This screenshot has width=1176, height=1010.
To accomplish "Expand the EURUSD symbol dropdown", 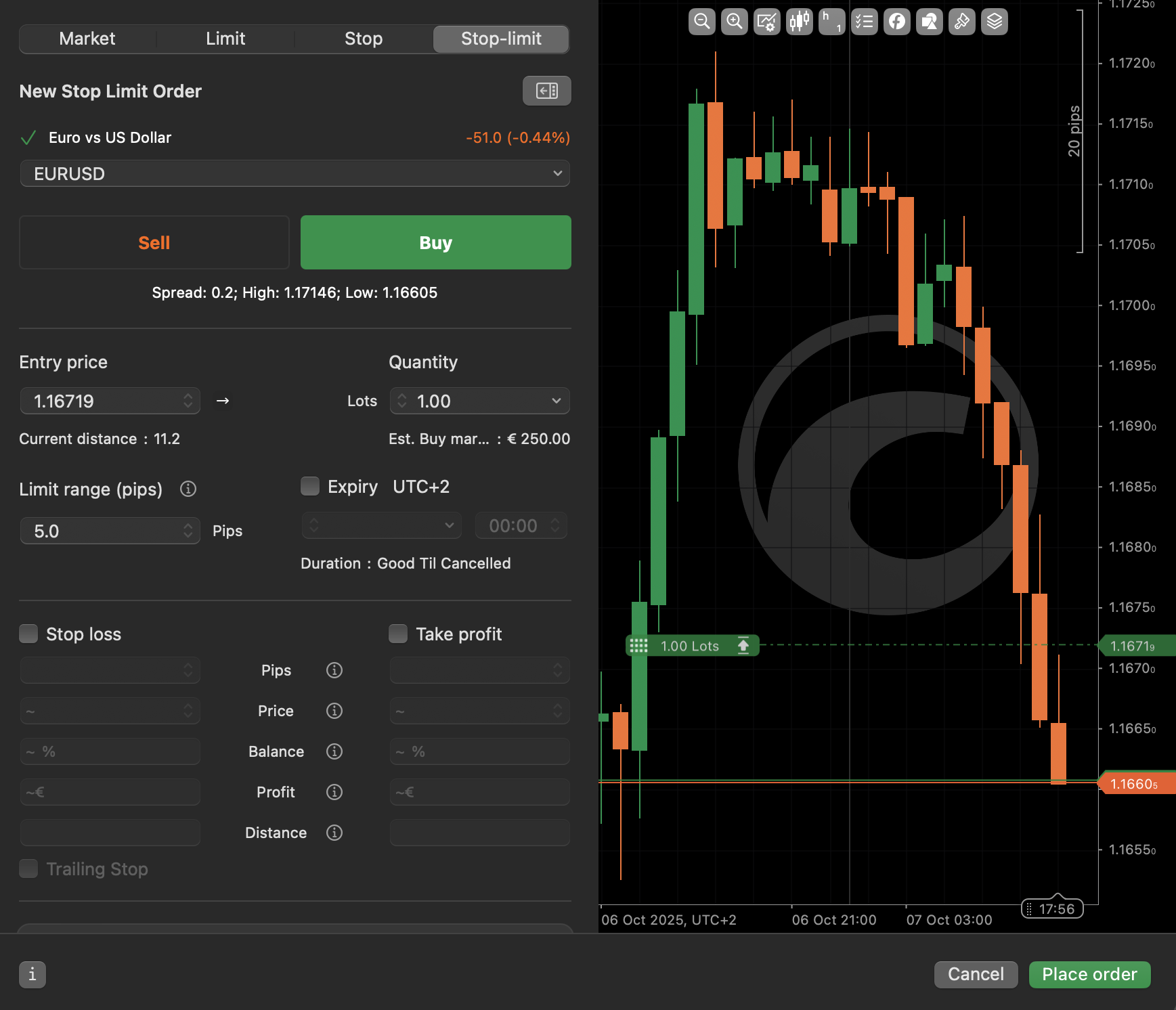I will pos(295,173).
